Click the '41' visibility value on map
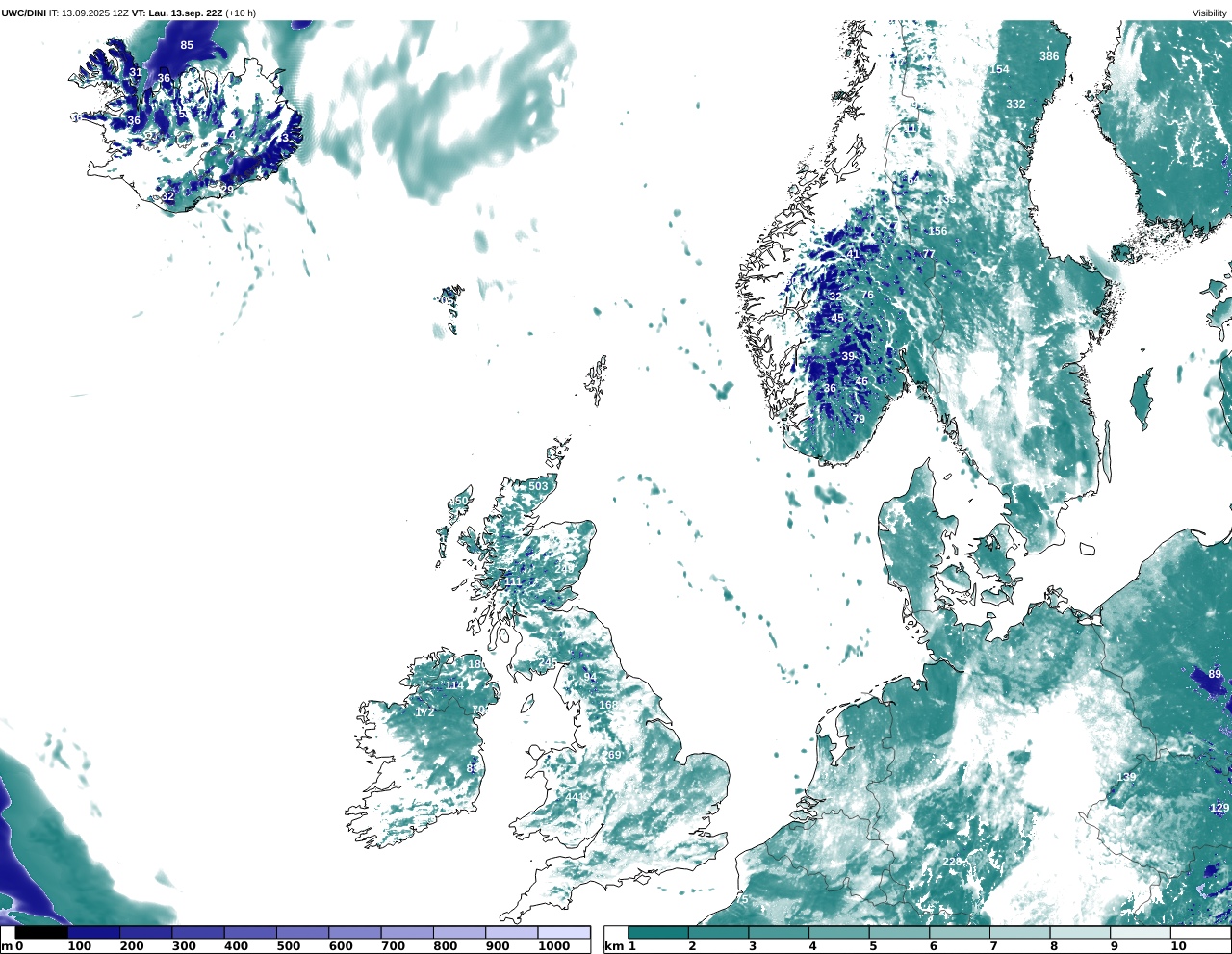This screenshot has height=954, width=1232. coord(853,254)
